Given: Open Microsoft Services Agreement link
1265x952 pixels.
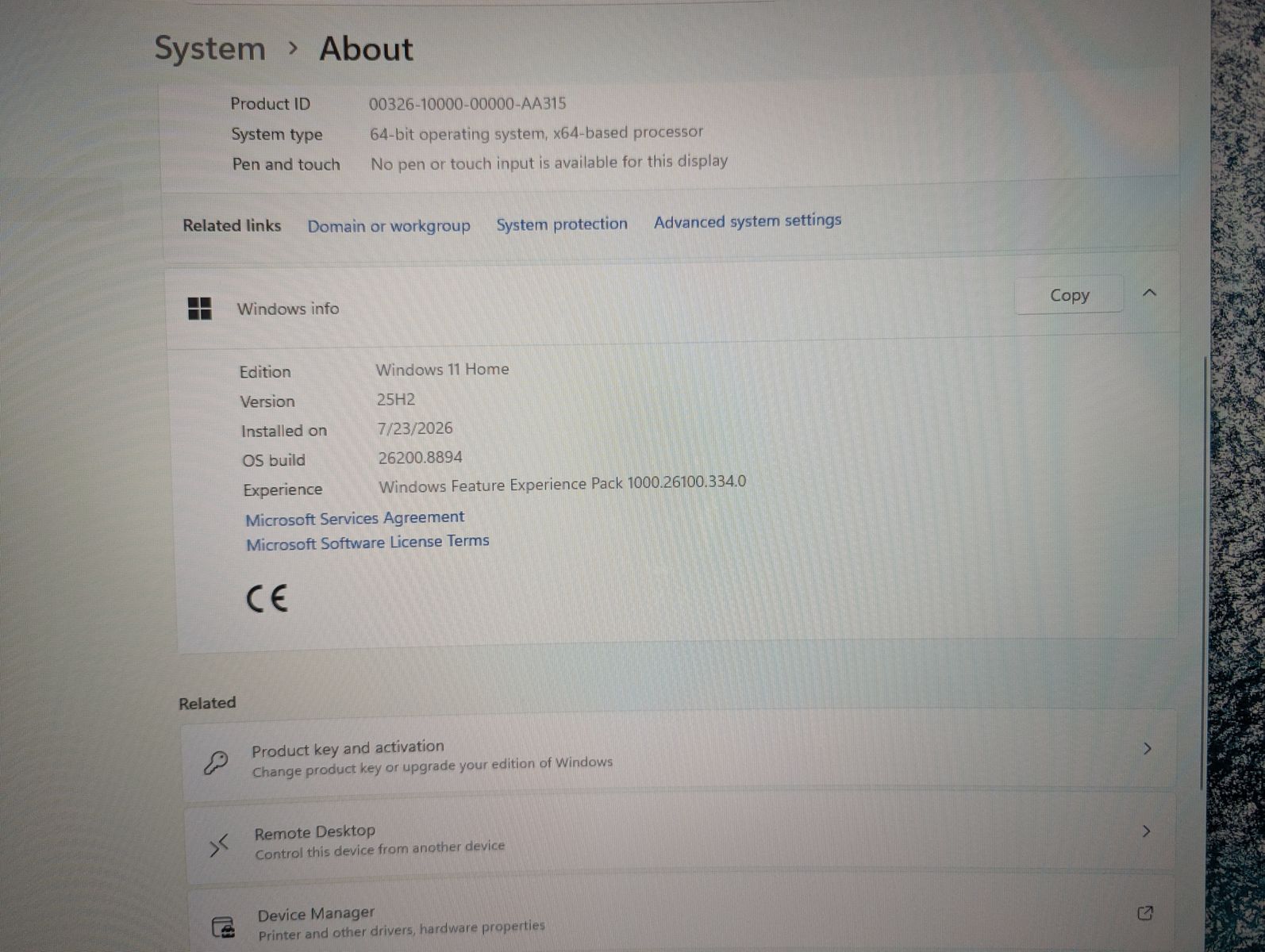Looking at the screenshot, I should pyautogui.click(x=355, y=519).
